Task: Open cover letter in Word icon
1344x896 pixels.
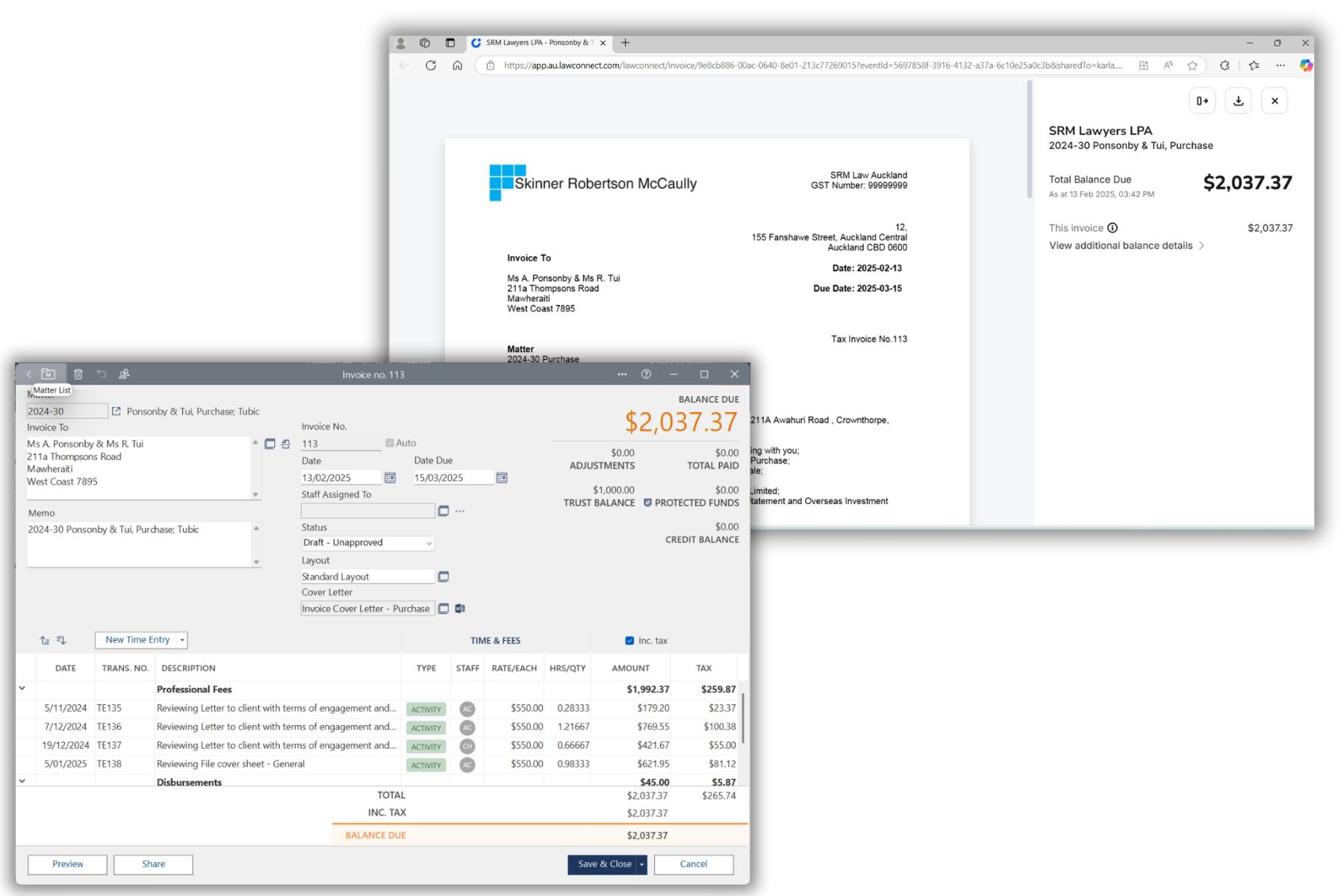Action: point(460,609)
